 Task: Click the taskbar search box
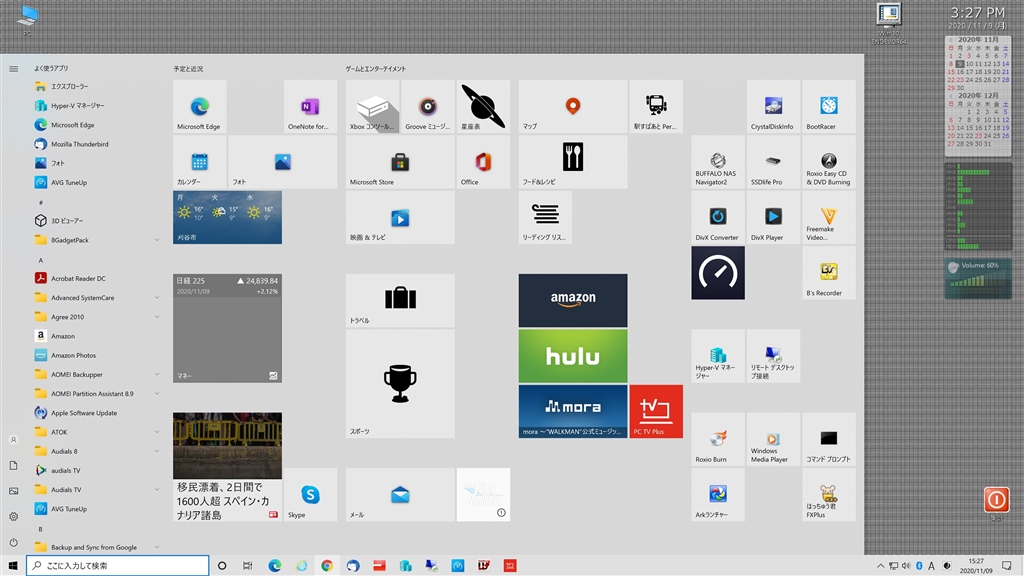(118, 566)
